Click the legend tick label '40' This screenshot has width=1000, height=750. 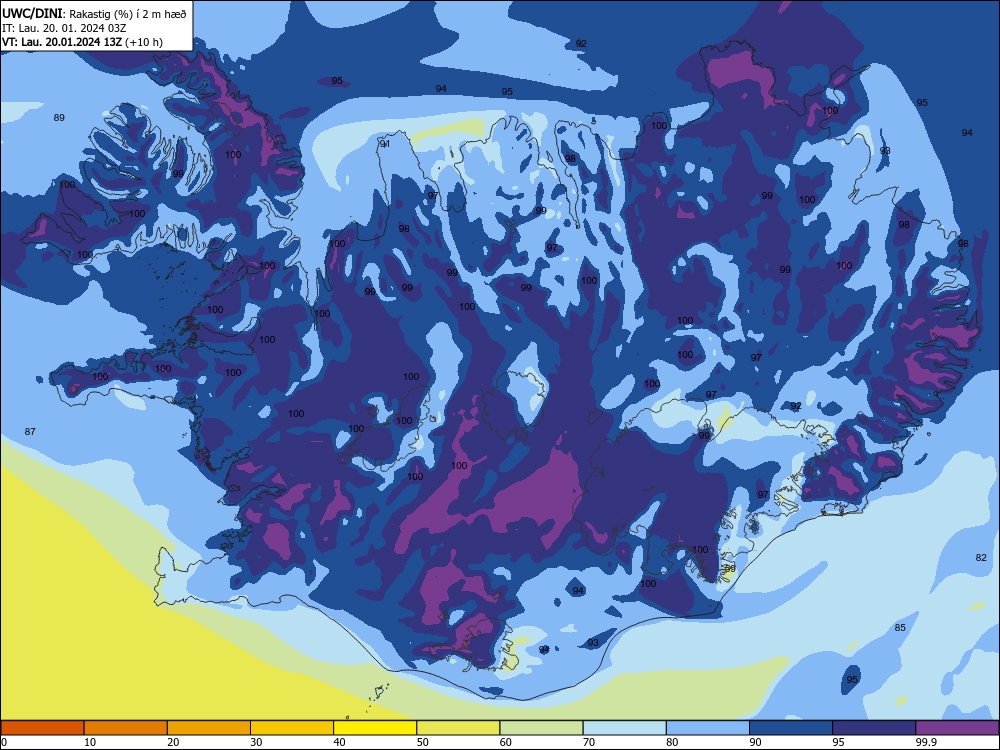(x=339, y=742)
